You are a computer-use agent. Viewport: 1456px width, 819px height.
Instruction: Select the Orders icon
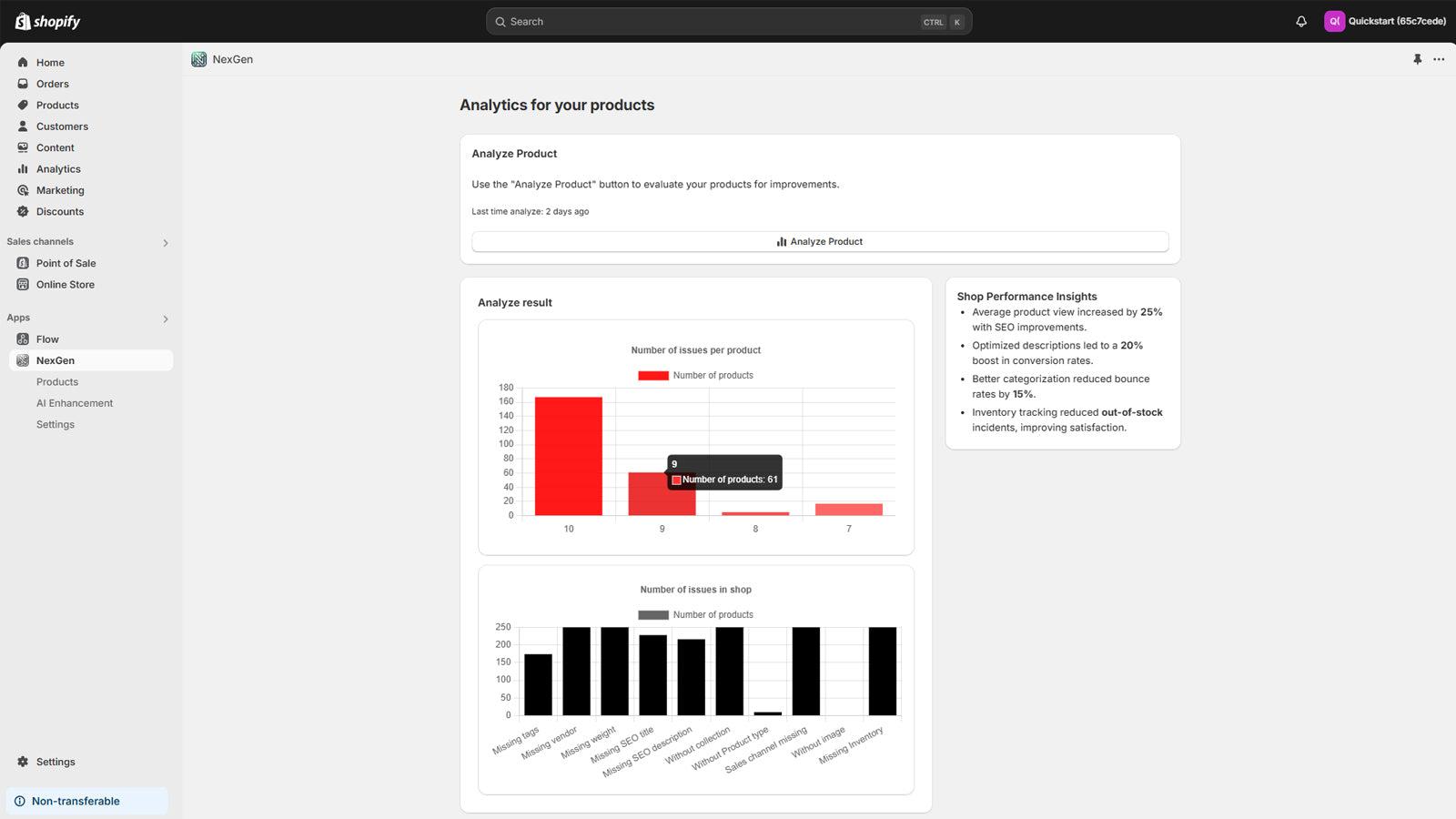[22, 84]
